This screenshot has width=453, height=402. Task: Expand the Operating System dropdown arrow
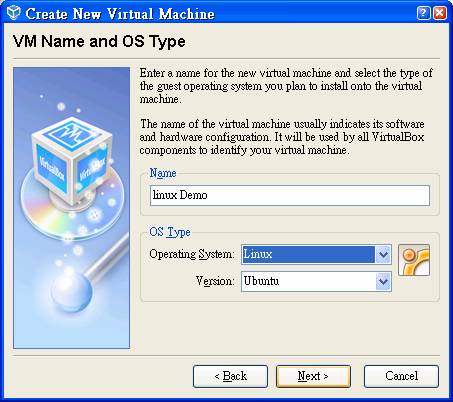tap(383, 255)
